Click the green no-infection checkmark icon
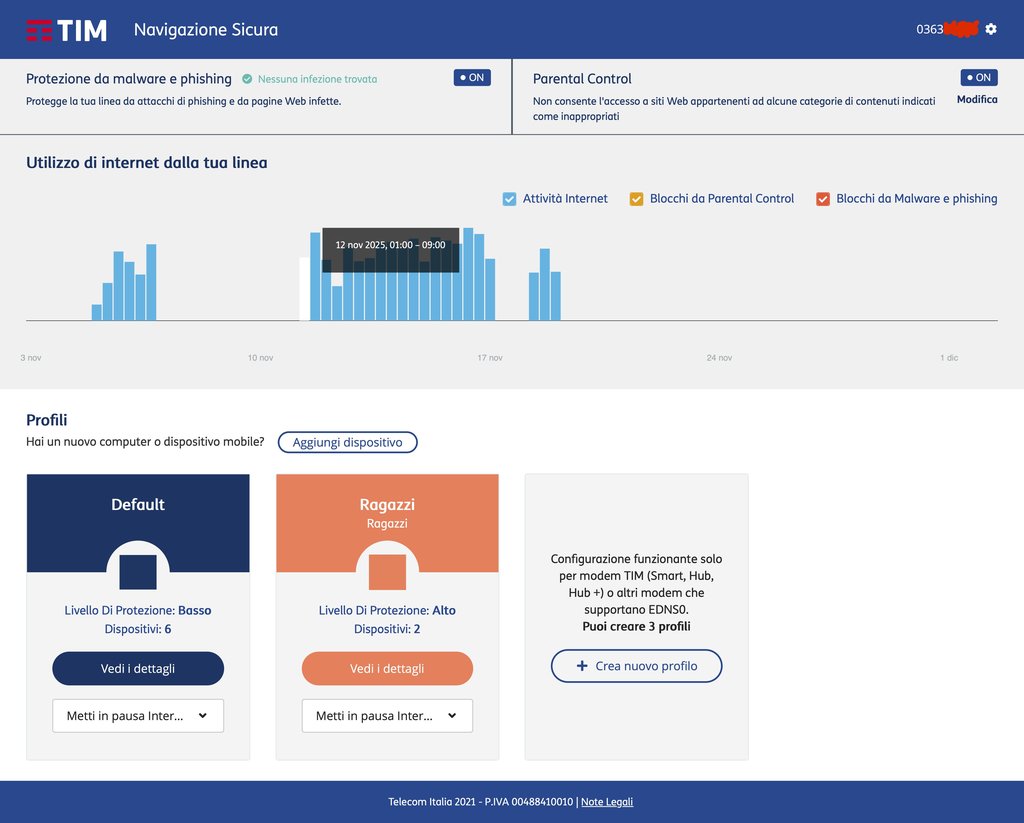The width and height of the screenshot is (1024, 823). tap(247, 79)
